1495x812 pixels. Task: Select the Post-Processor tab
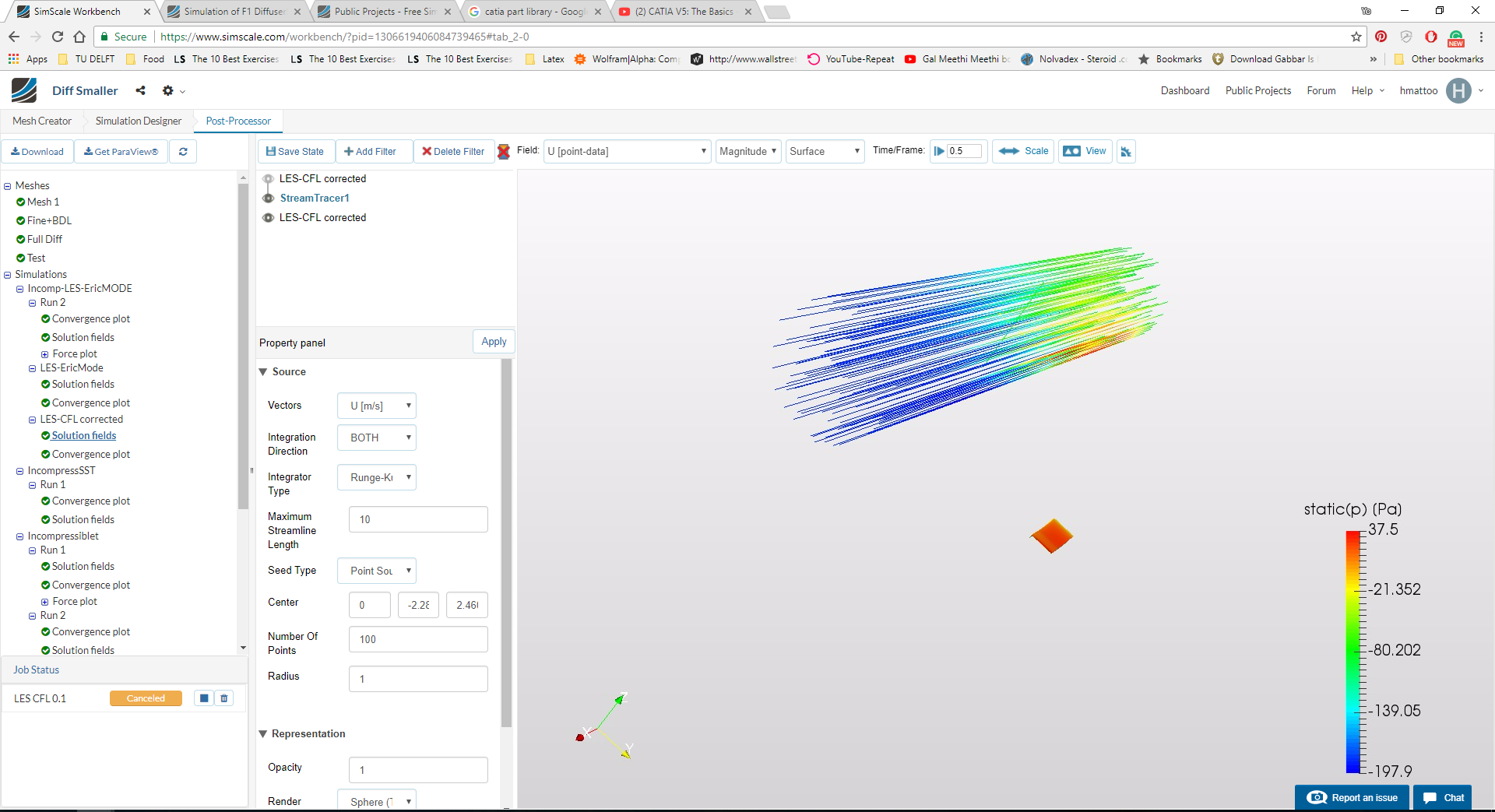click(238, 121)
